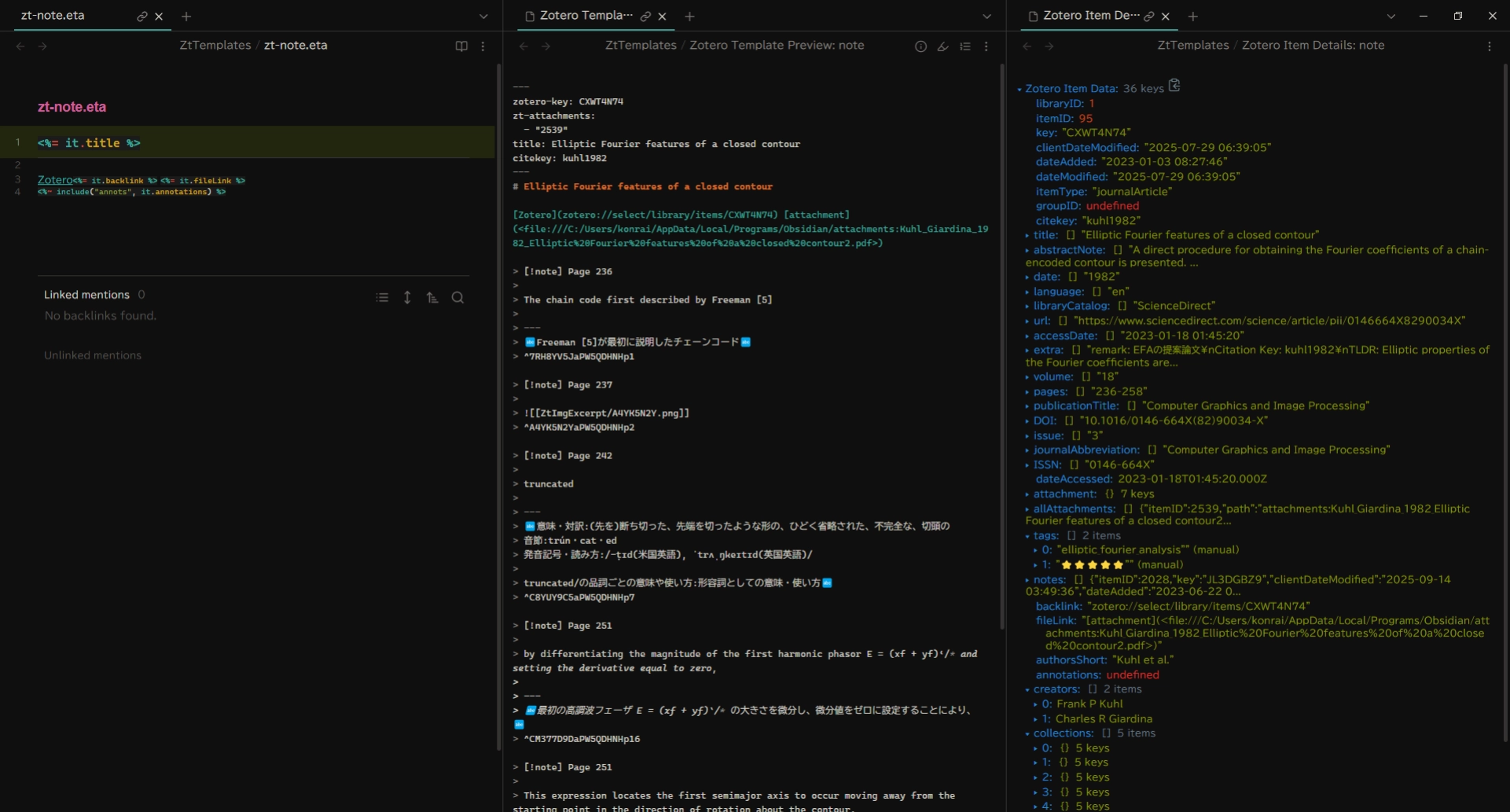Add a new tab in left pane
1510x812 pixels.
(x=186, y=17)
